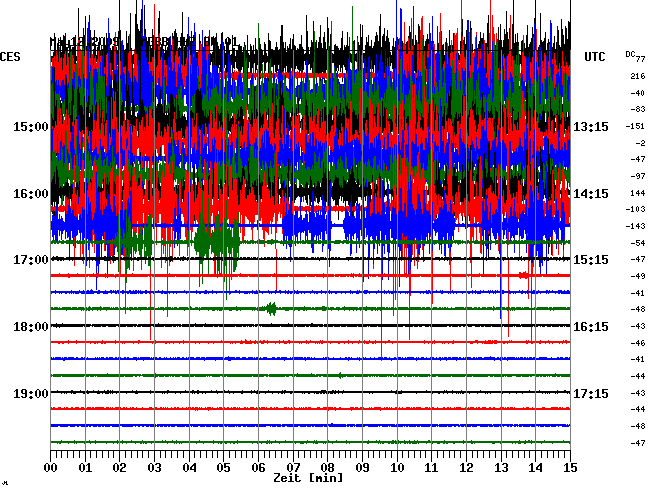Click the 07 minute axis tick label
Image resolution: width=650 pixels, height=494 pixels.
point(293,468)
